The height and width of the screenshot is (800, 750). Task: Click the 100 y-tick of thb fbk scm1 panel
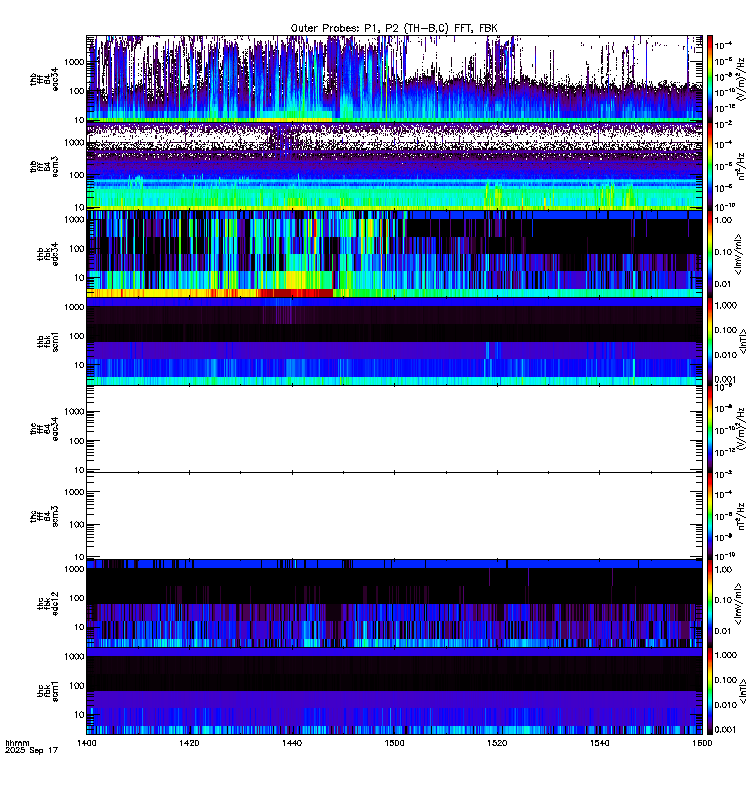pyautogui.click(x=77, y=336)
